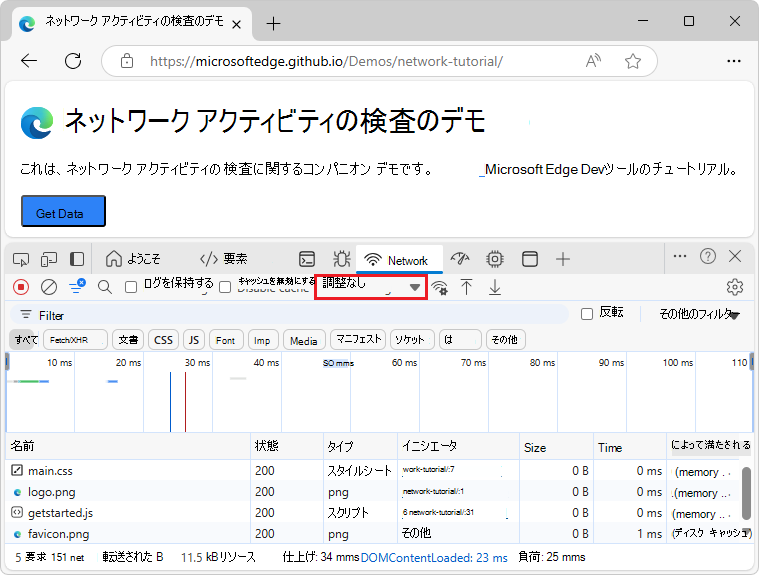Filter by JS type
The image size is (759, 575).
tap(194, 340)
